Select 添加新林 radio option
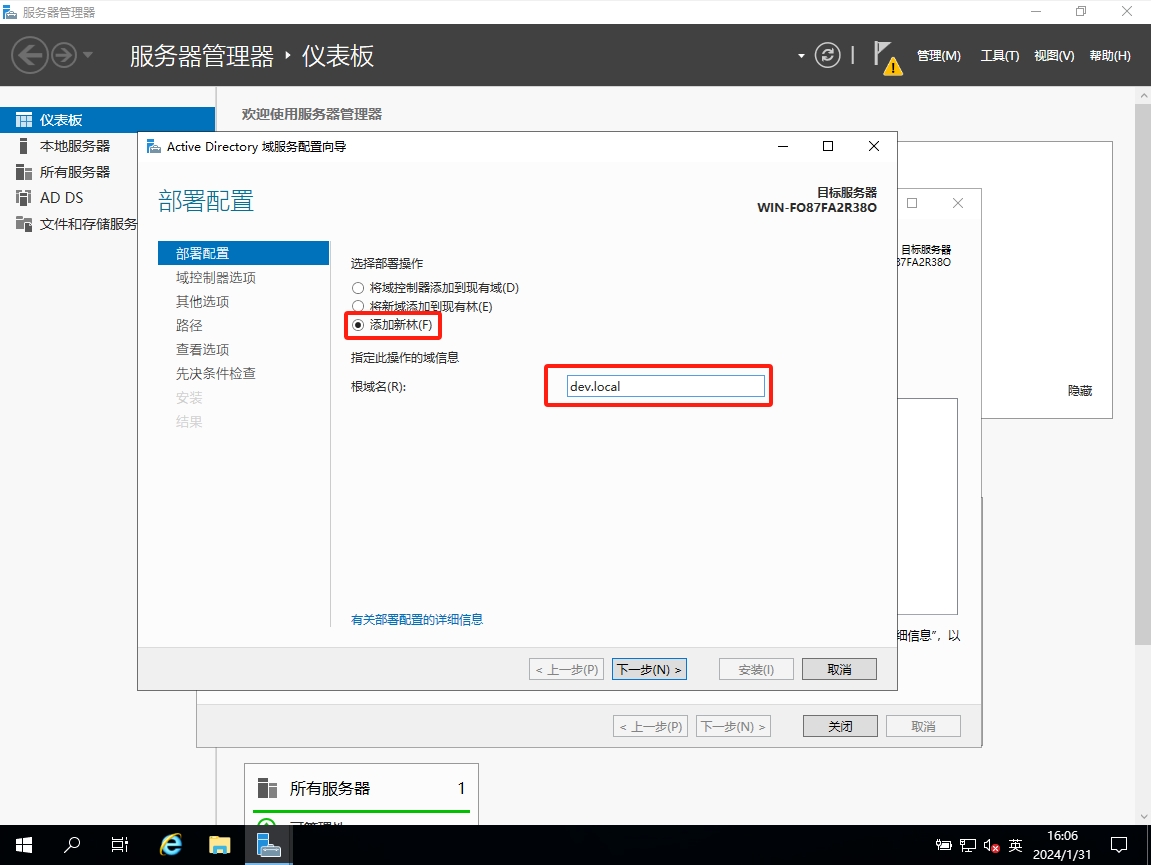The width and height of the screenshot is (1151, 865). [358, 326]
